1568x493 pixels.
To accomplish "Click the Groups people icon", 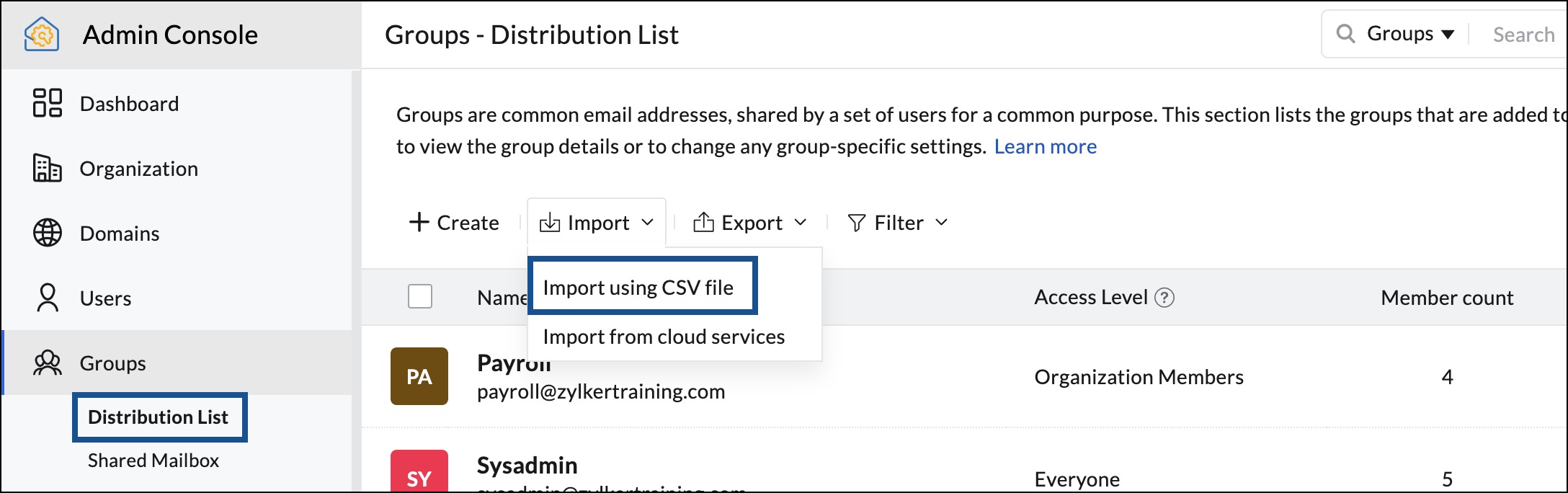I will tap(48, 363).
